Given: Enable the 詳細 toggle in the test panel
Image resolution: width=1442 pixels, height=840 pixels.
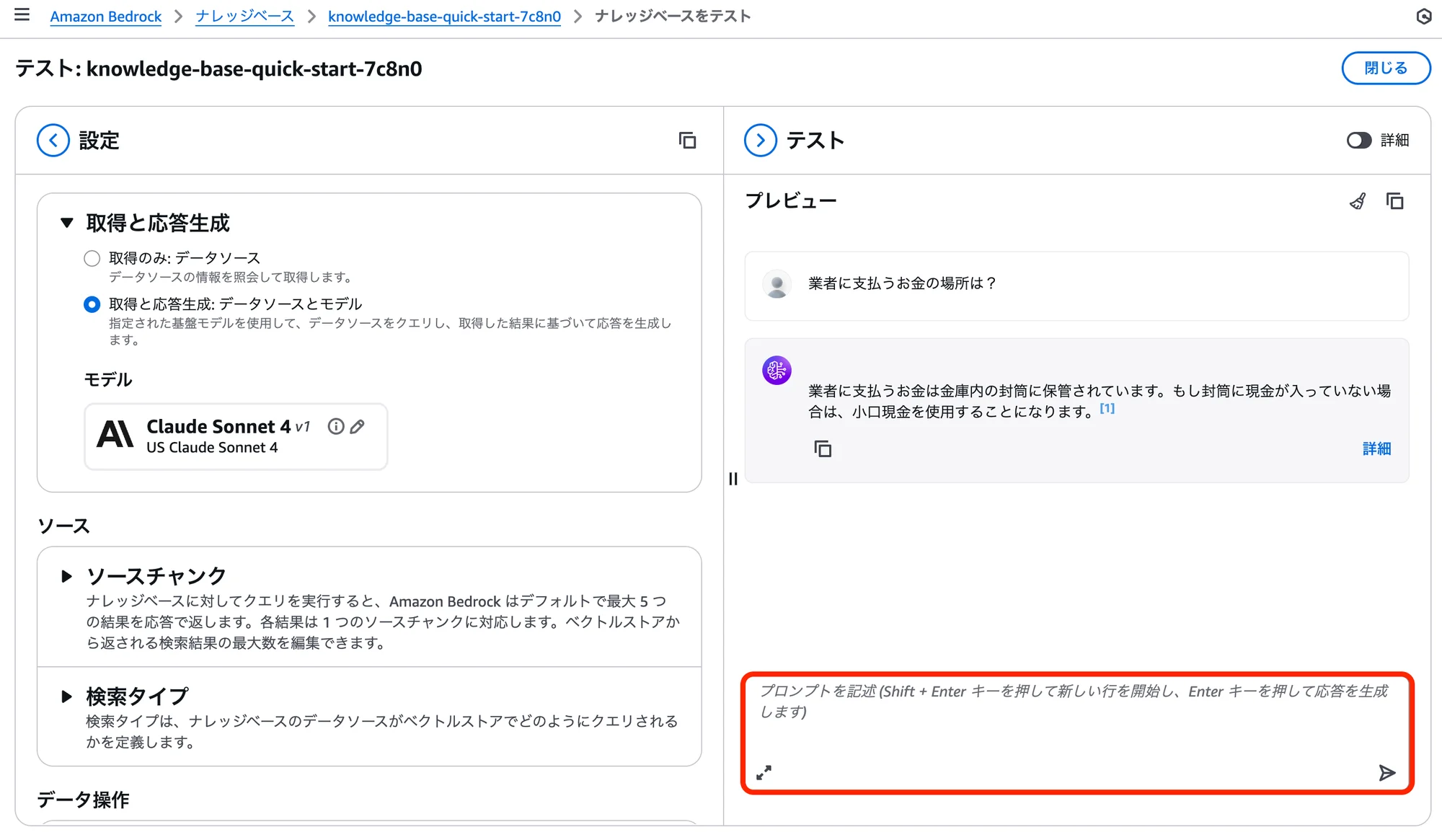Looking at the screenshot, I should (1358, 141).
